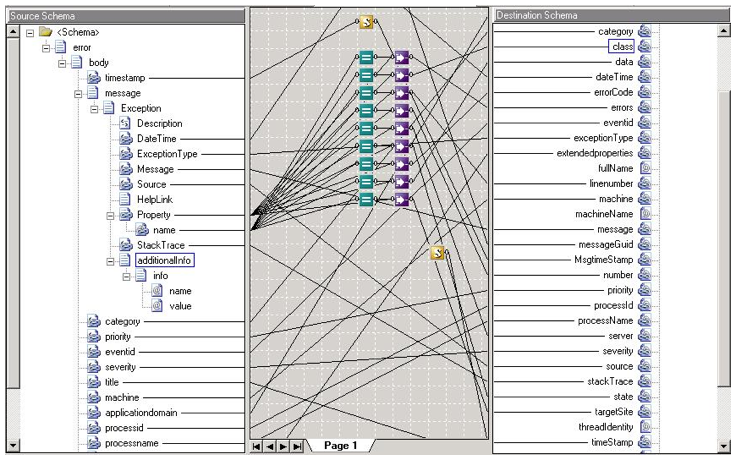
Task: Select the scripting functoid near MsgtimeStamp
Action: pyautogui.click(x=437, y=253)
